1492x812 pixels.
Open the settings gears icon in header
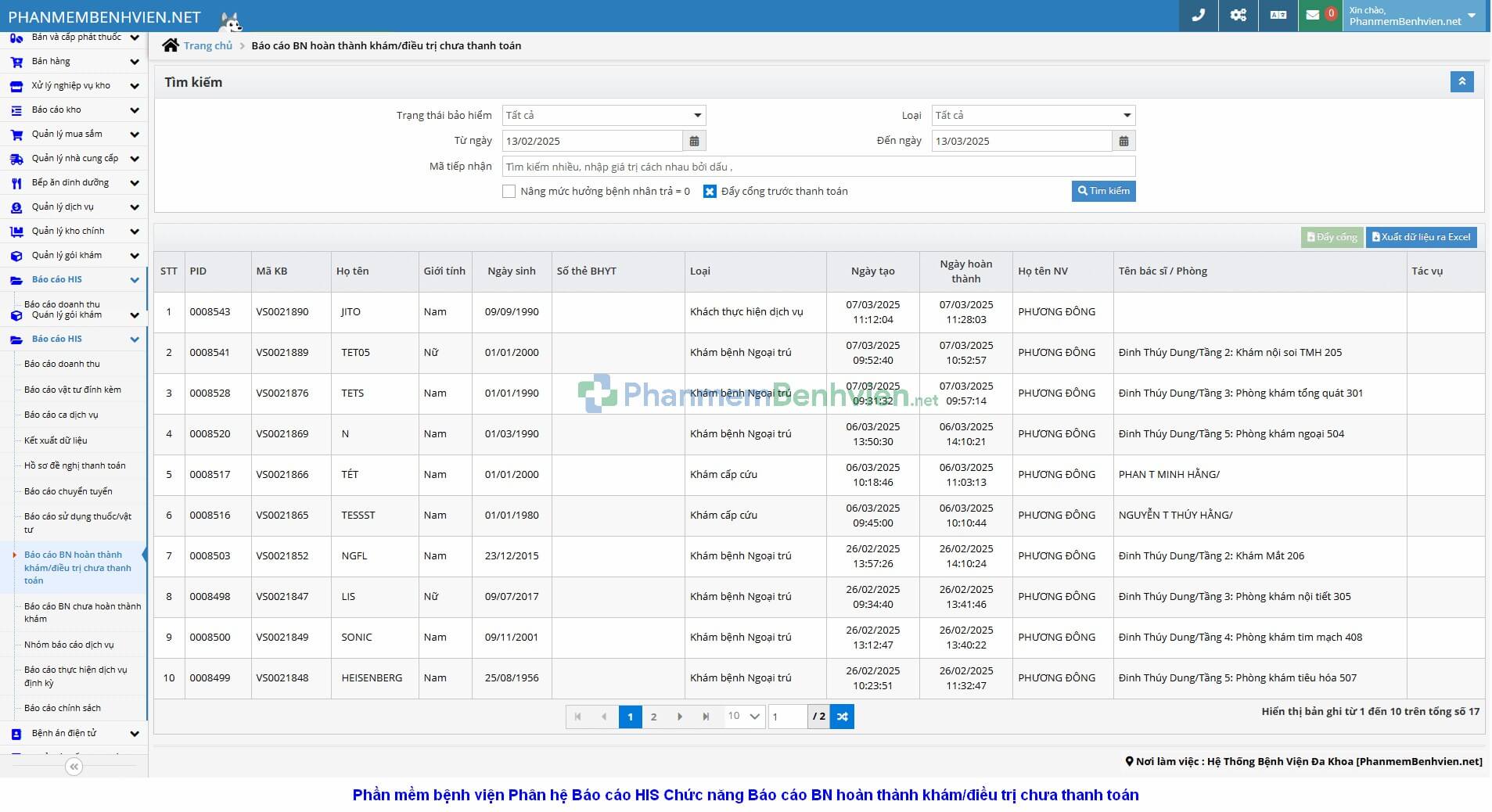coord(1238,15)
